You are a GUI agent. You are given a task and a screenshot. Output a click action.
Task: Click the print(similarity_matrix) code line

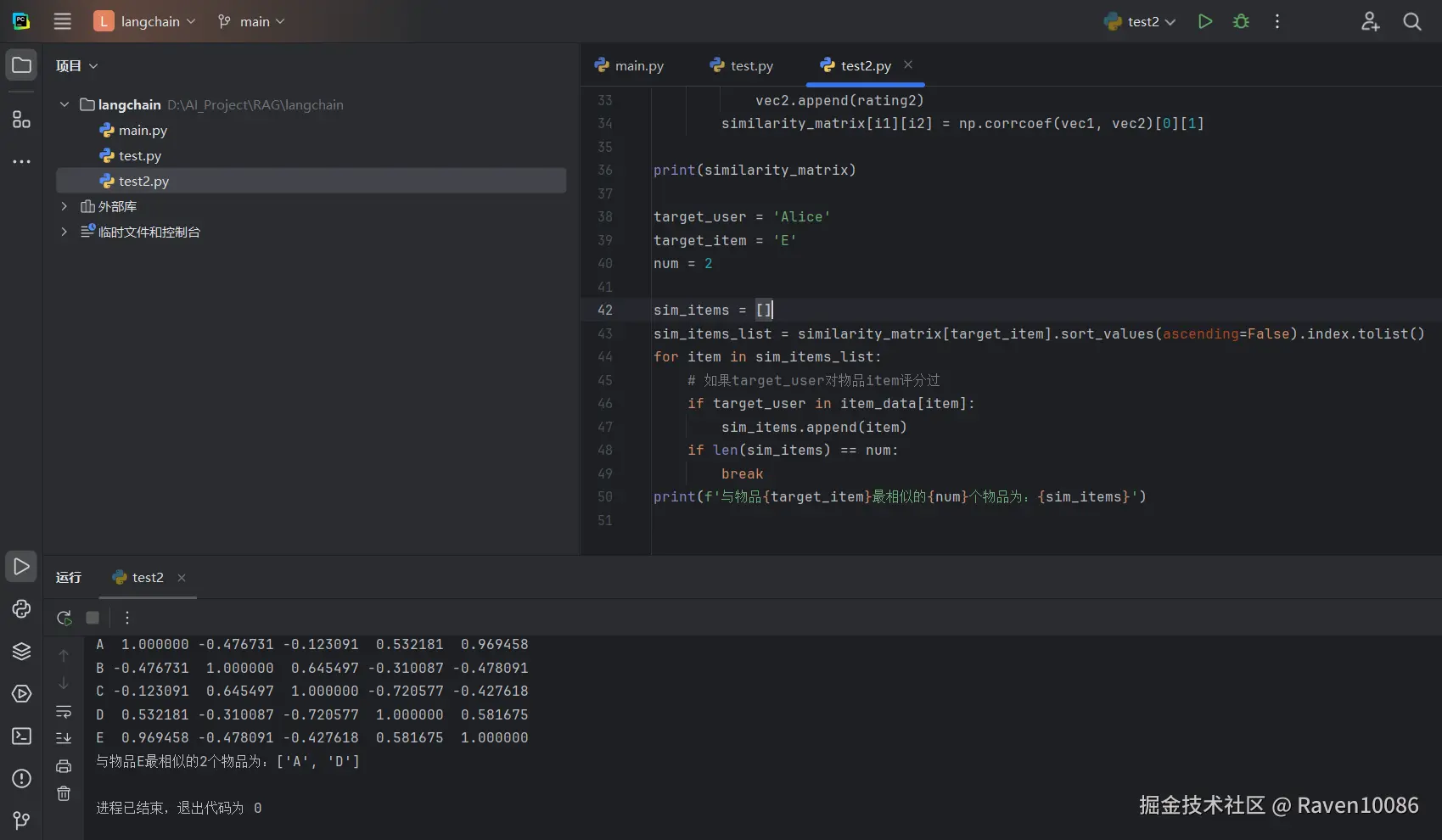(755, 171)
